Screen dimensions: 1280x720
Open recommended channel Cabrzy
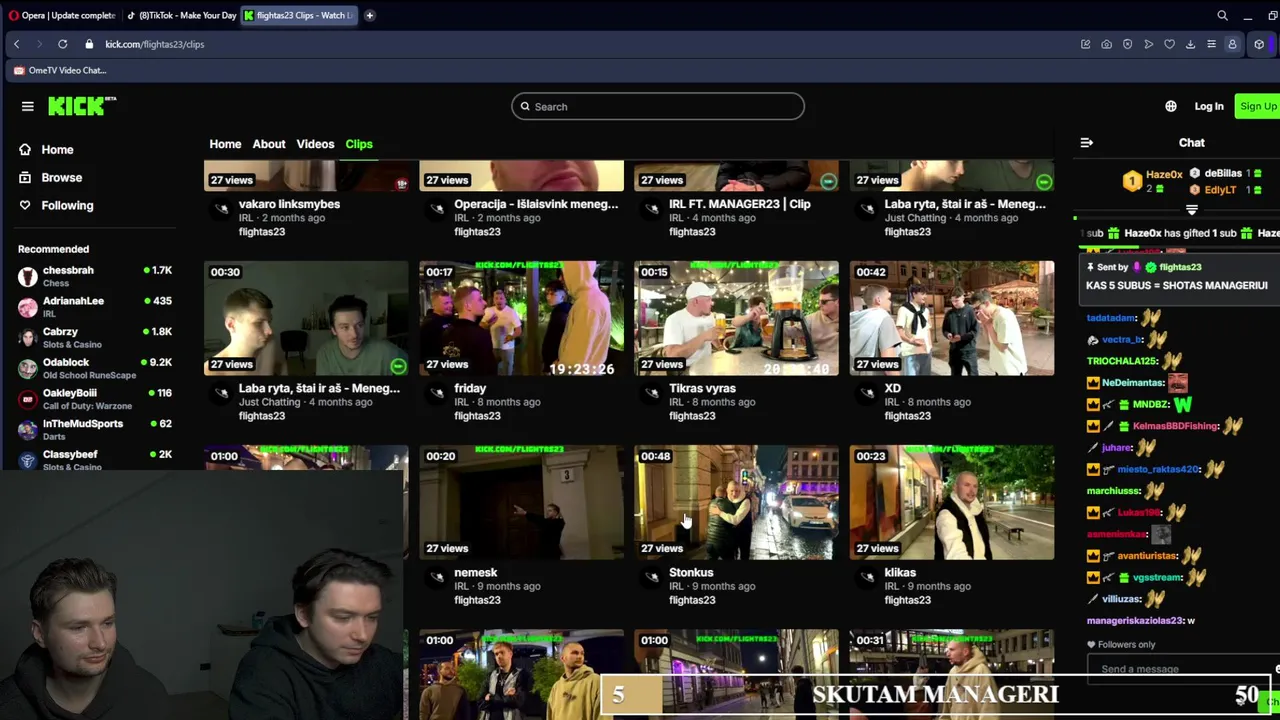pyautogui.click(x=95, y=337)
